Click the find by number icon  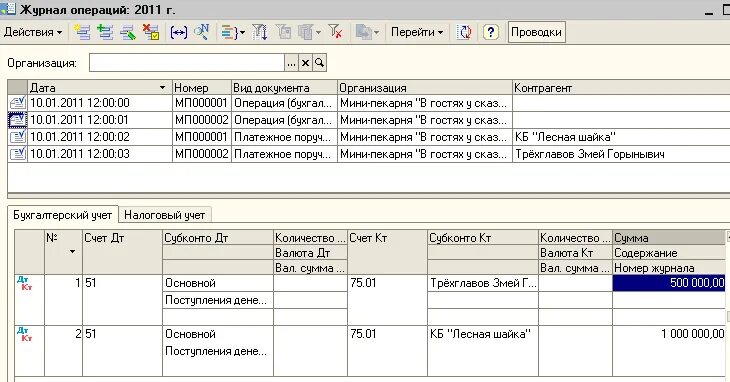pos(202,32)
